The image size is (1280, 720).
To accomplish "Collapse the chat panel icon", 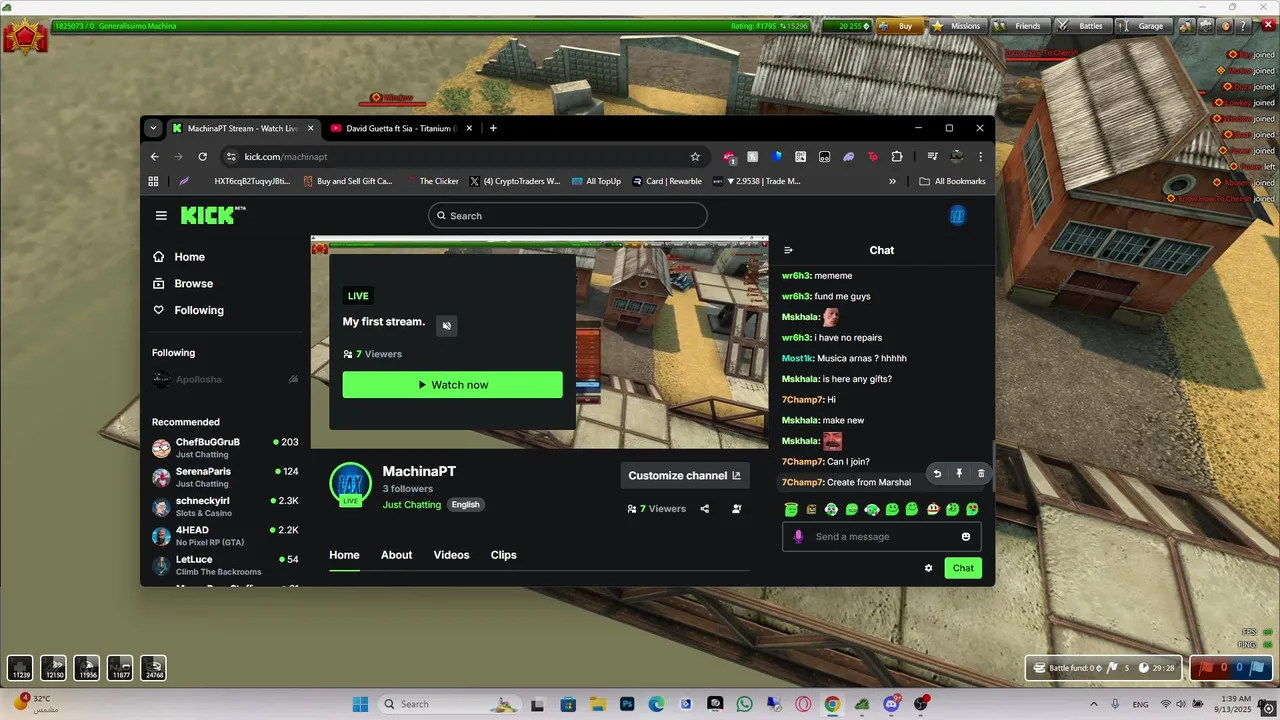I will click(788, 251).
